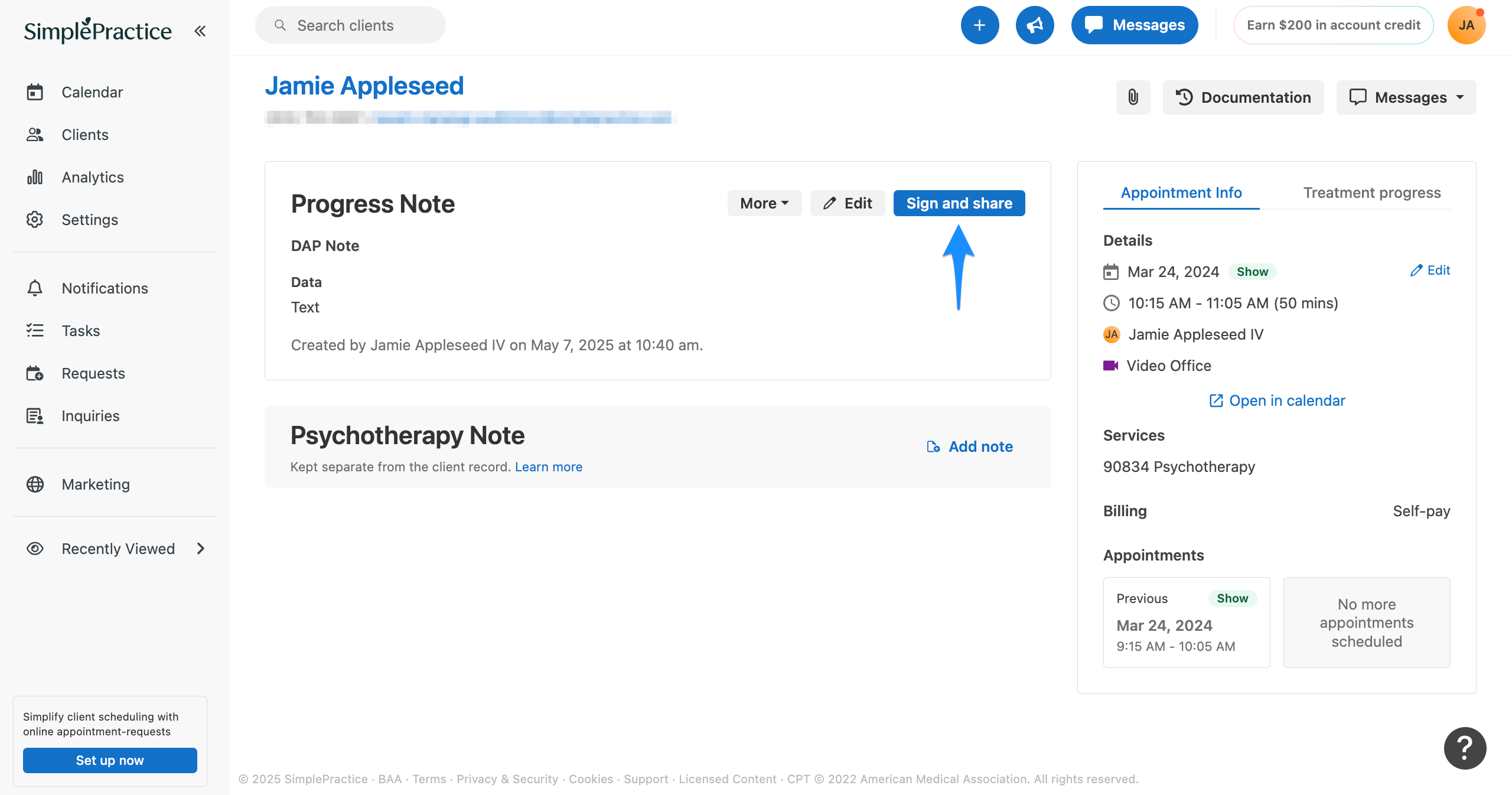Click the clinician JA small avatar
The height and width of the screenshot is (795, 1512).
pos(1112,334)
